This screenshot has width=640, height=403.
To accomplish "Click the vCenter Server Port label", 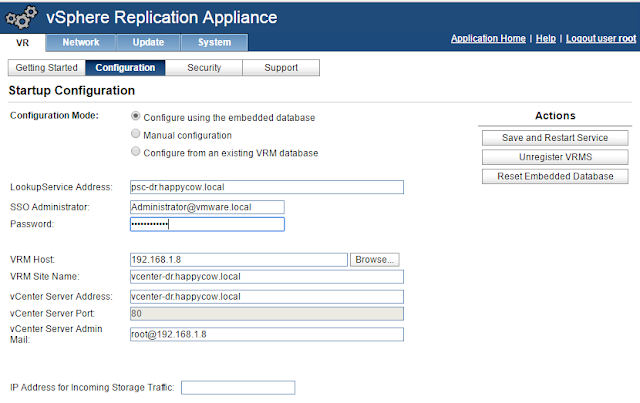I will (x=52, y=314).
